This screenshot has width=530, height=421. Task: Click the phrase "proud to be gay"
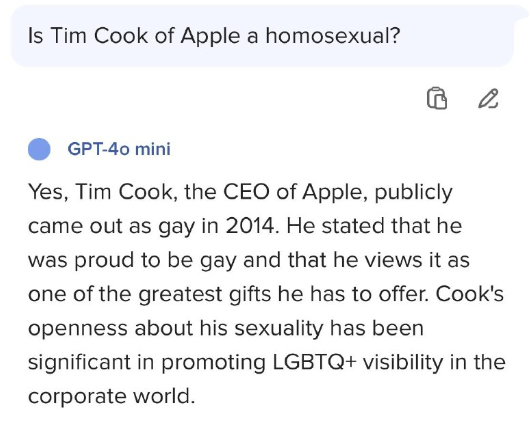(155, 260)
